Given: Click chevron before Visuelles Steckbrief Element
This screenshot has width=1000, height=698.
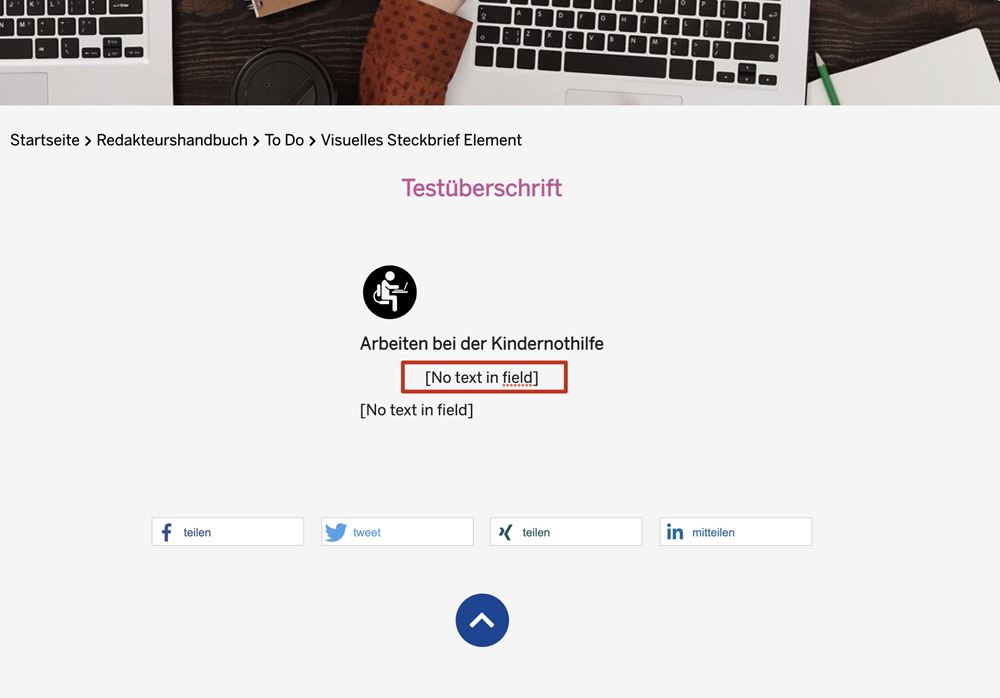Looking at the screenshot, I should tap(312, 141).
